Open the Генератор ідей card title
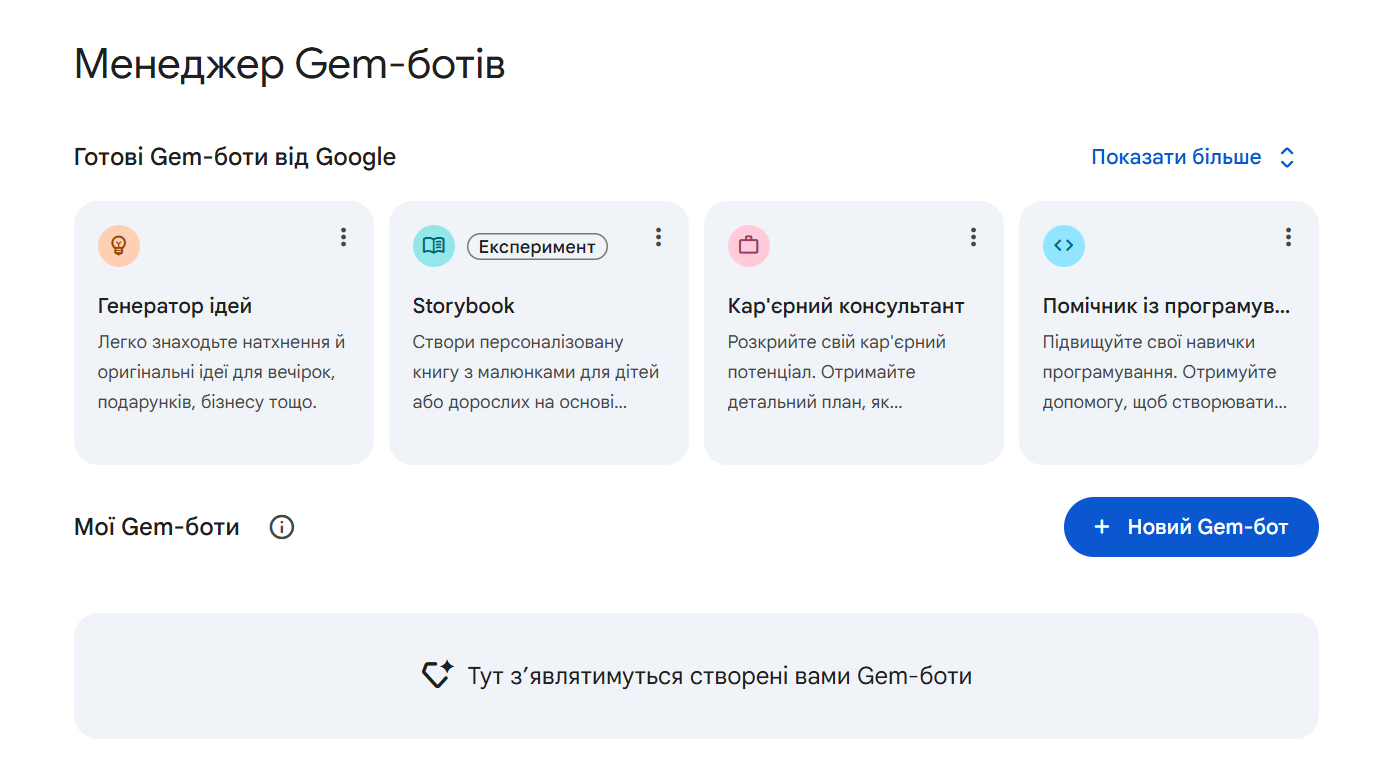Screen dimensions: 1390x774 (175, 306)
